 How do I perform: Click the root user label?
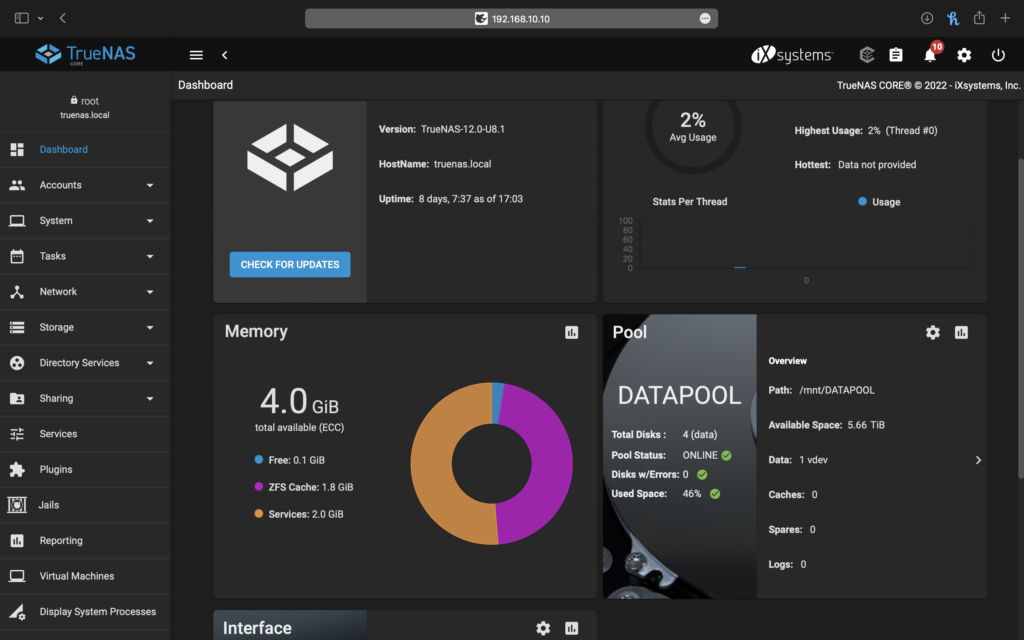(x=85, y=101)
